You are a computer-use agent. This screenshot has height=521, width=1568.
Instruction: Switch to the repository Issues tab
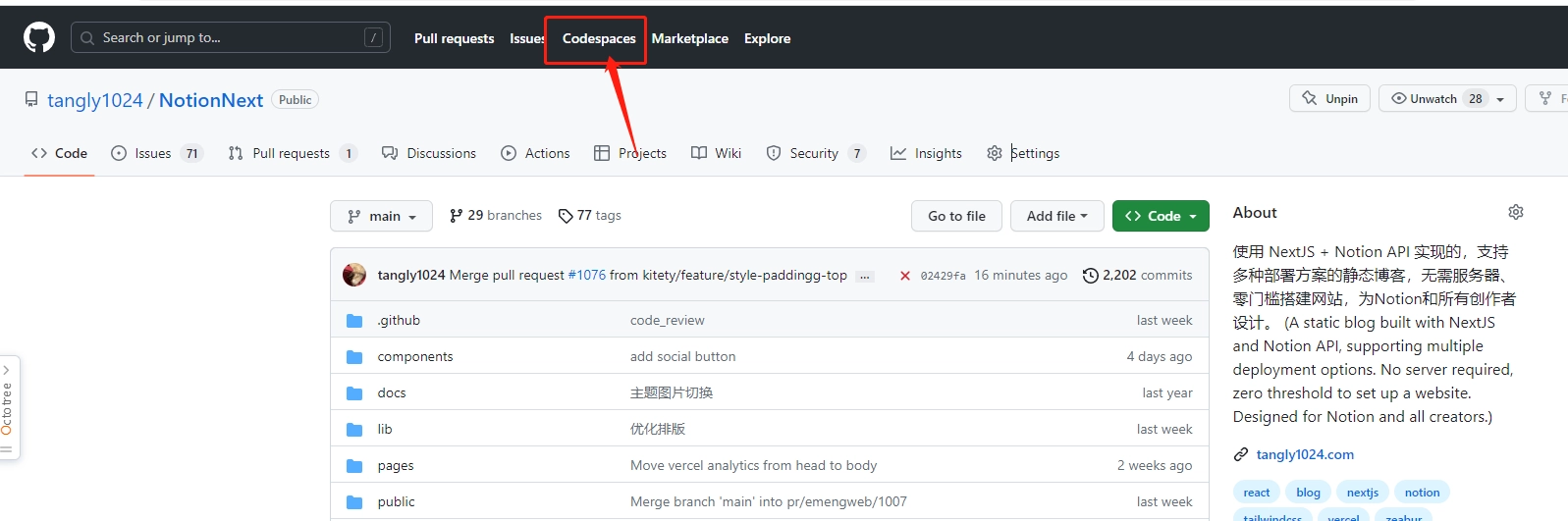157,153
